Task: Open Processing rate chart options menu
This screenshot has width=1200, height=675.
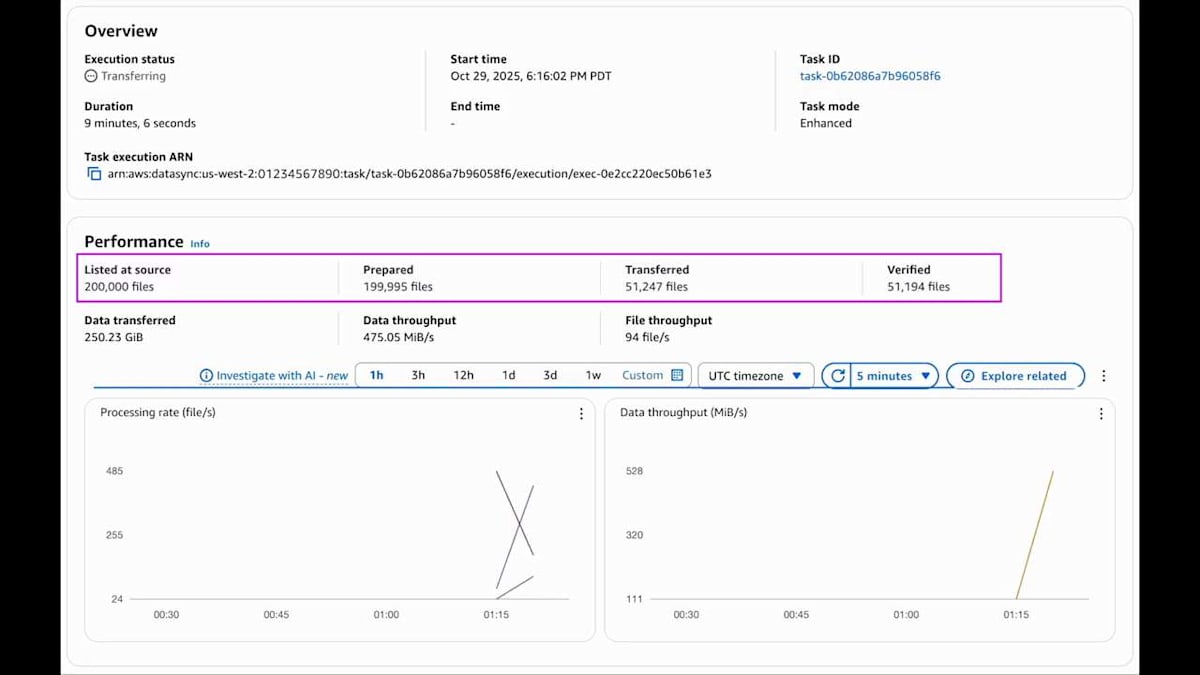Action: tap(581, 413)
